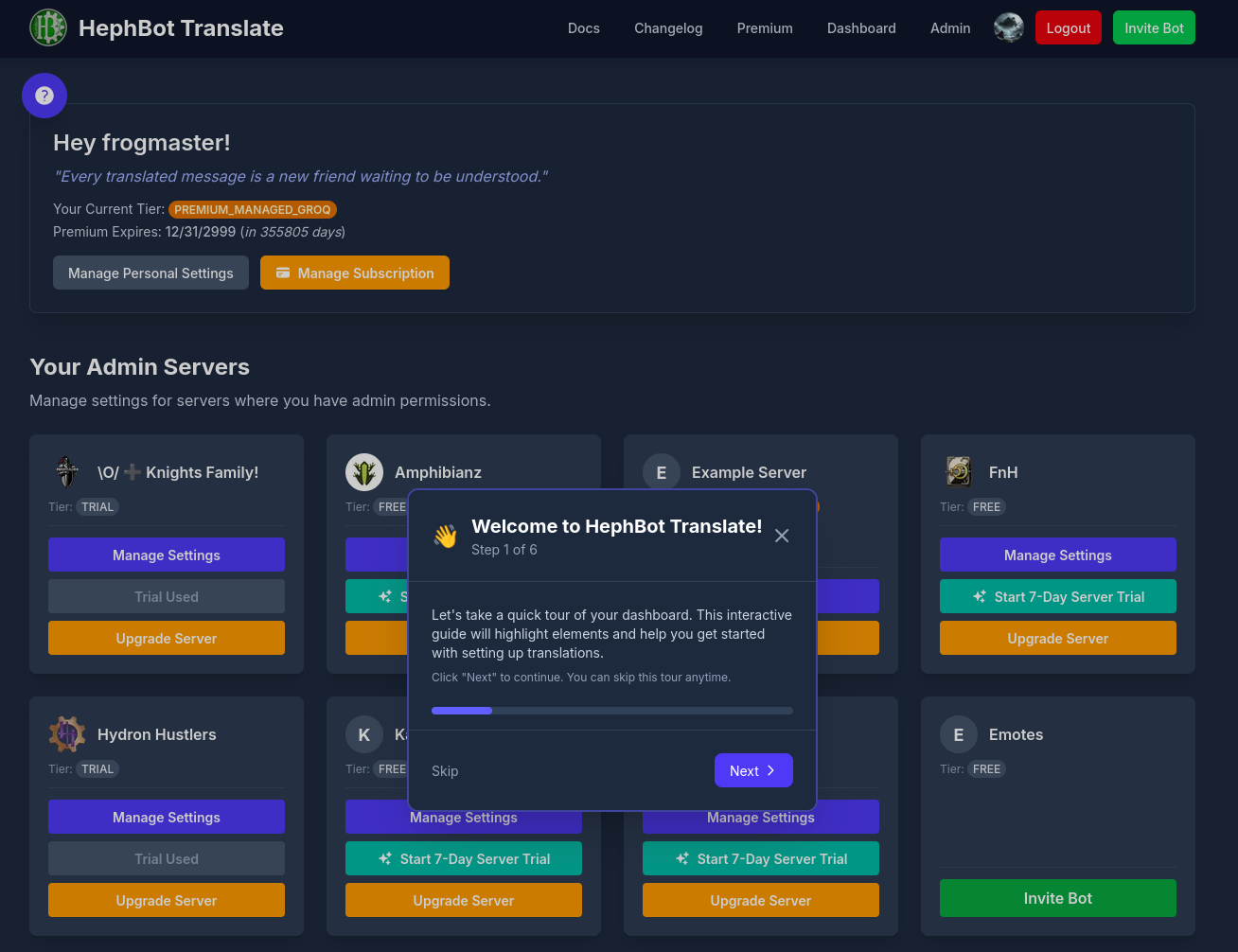Click the HephBot Translate logo icon
This screenshot has width=1238, height=952.
(48, 28)
